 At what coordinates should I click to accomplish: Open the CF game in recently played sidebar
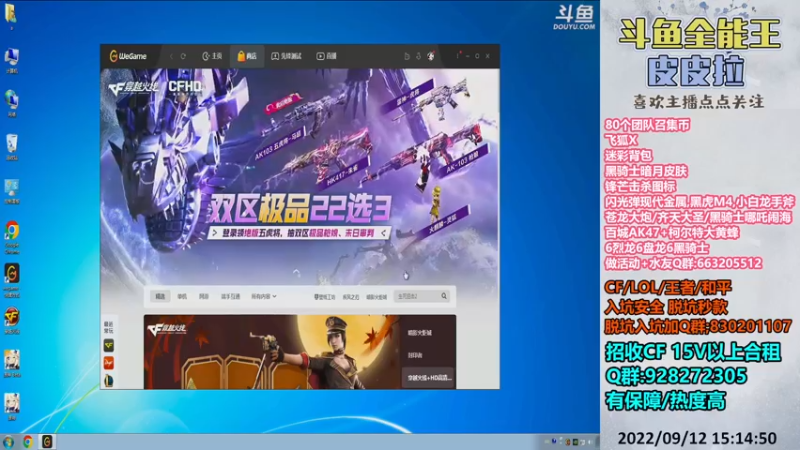click(x=109, y=346)
